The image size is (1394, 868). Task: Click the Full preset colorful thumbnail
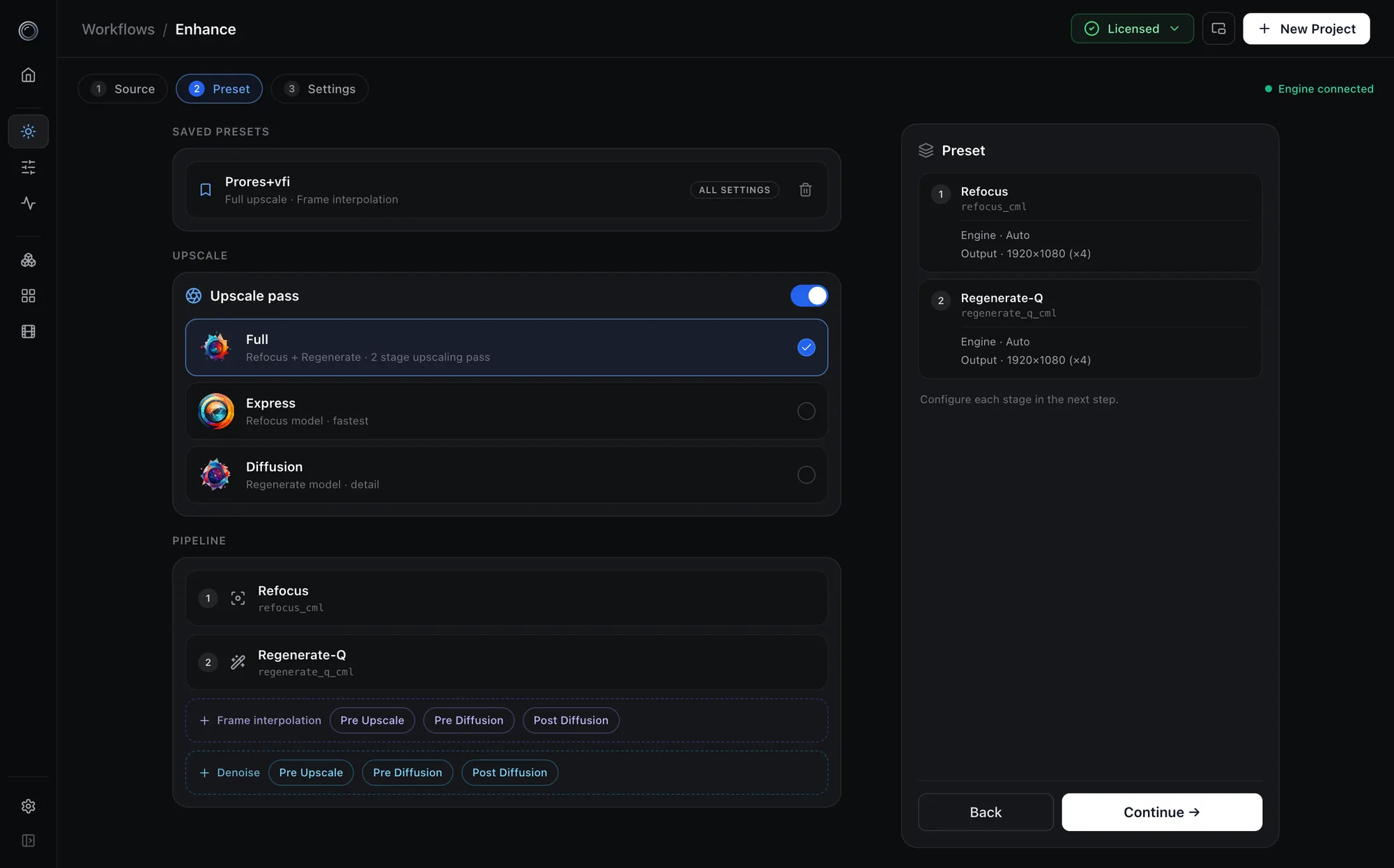click(x=216, y=347)
